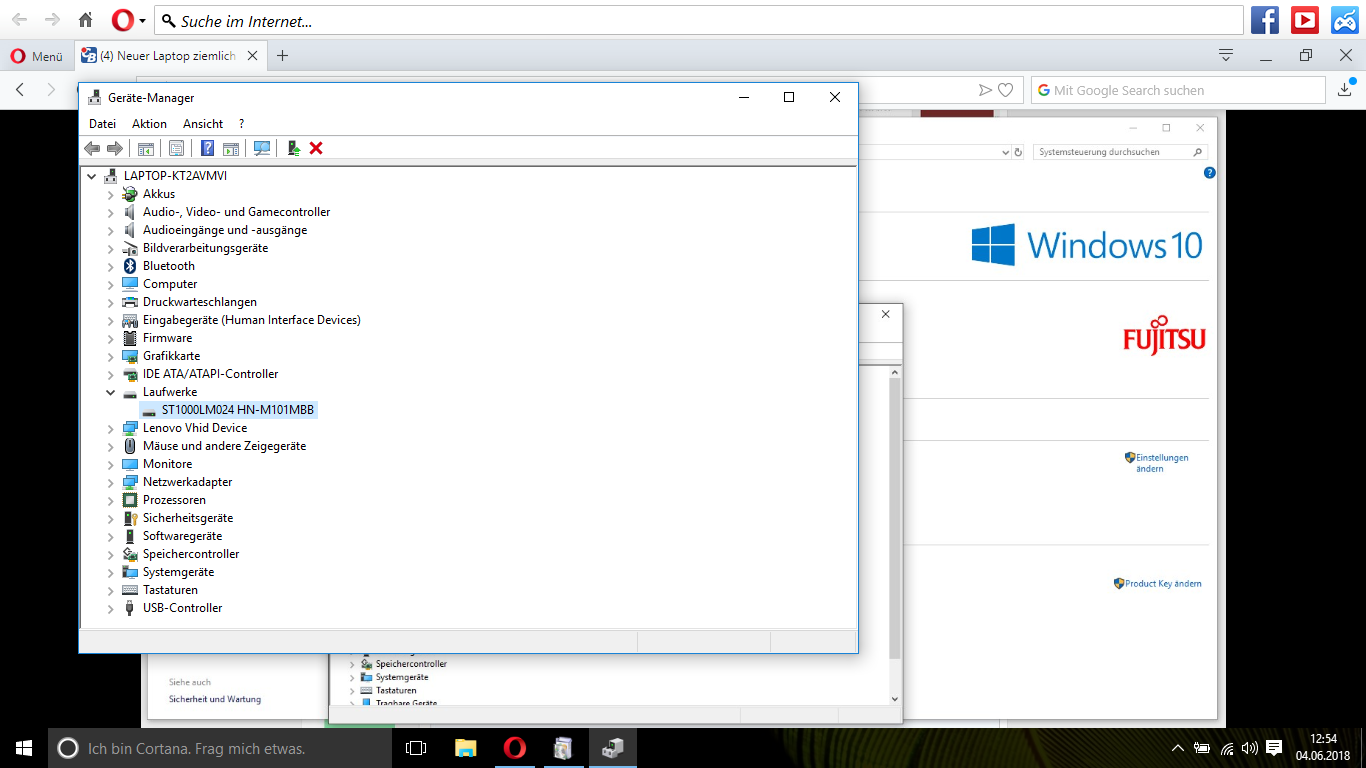Click the blue help icon in System window
1366x768 pixels.
click(x=1209, y=173)
